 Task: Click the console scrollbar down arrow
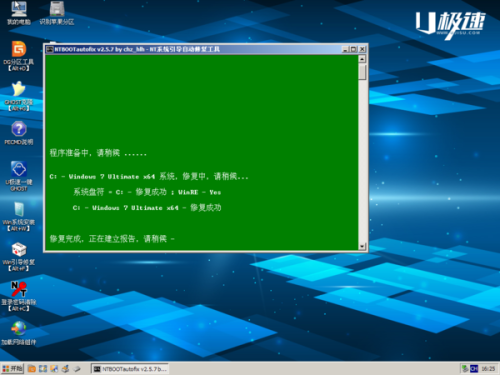[362, 246]
